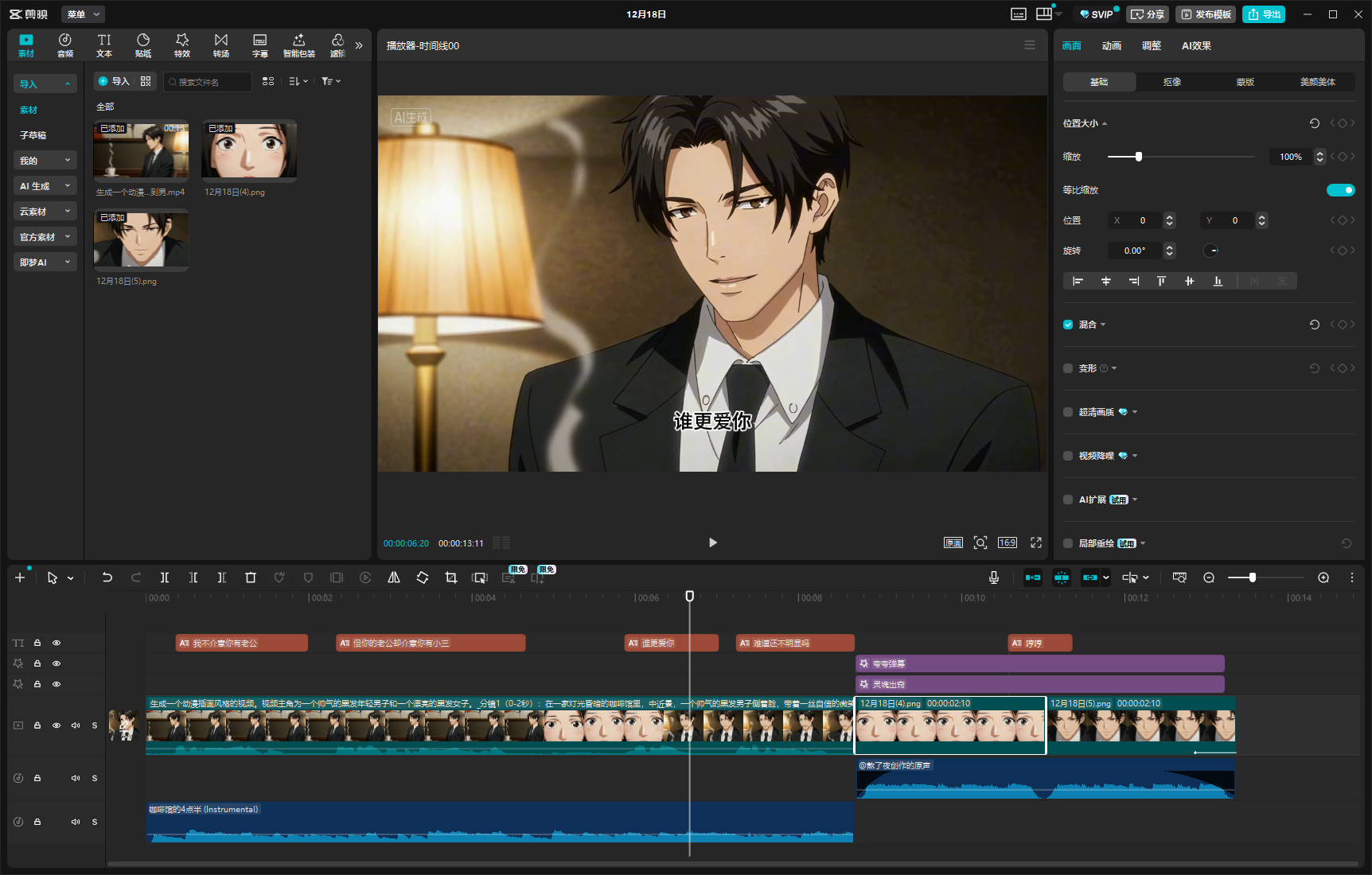Open the 贴纸 stickers panel
The height and width of the screenshot is (875, 1372).
point(143,45)
